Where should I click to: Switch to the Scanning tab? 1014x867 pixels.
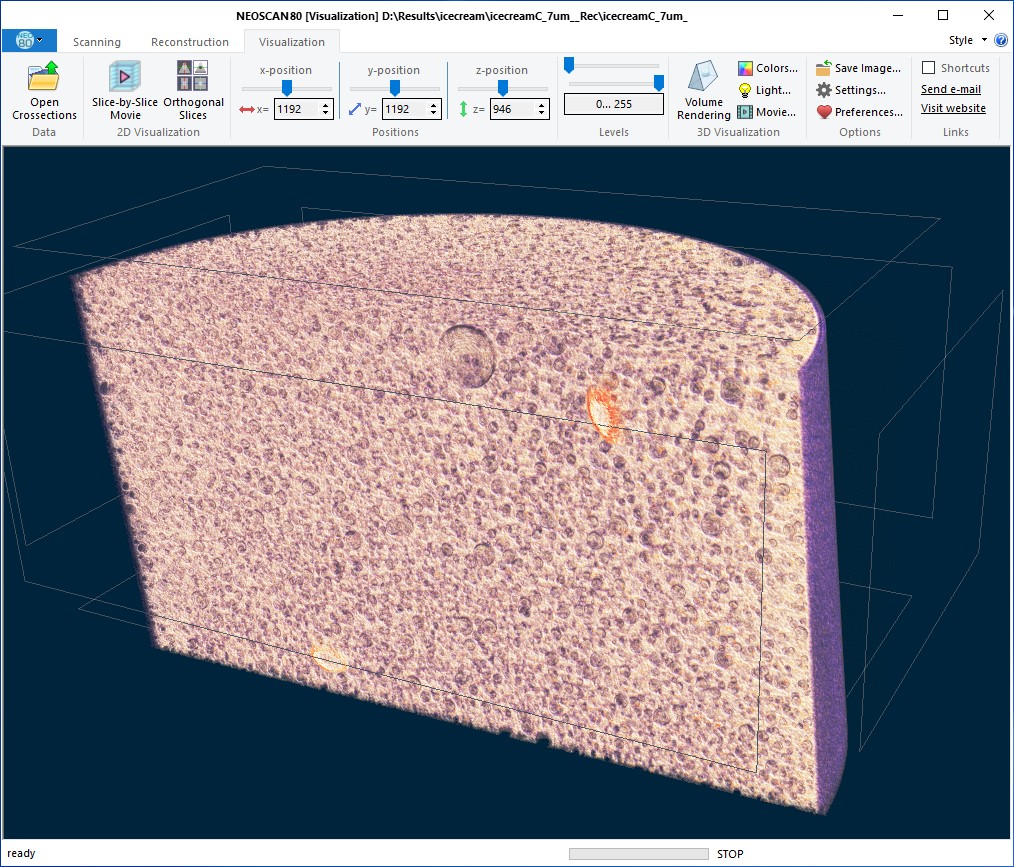(x=97, y=42)
